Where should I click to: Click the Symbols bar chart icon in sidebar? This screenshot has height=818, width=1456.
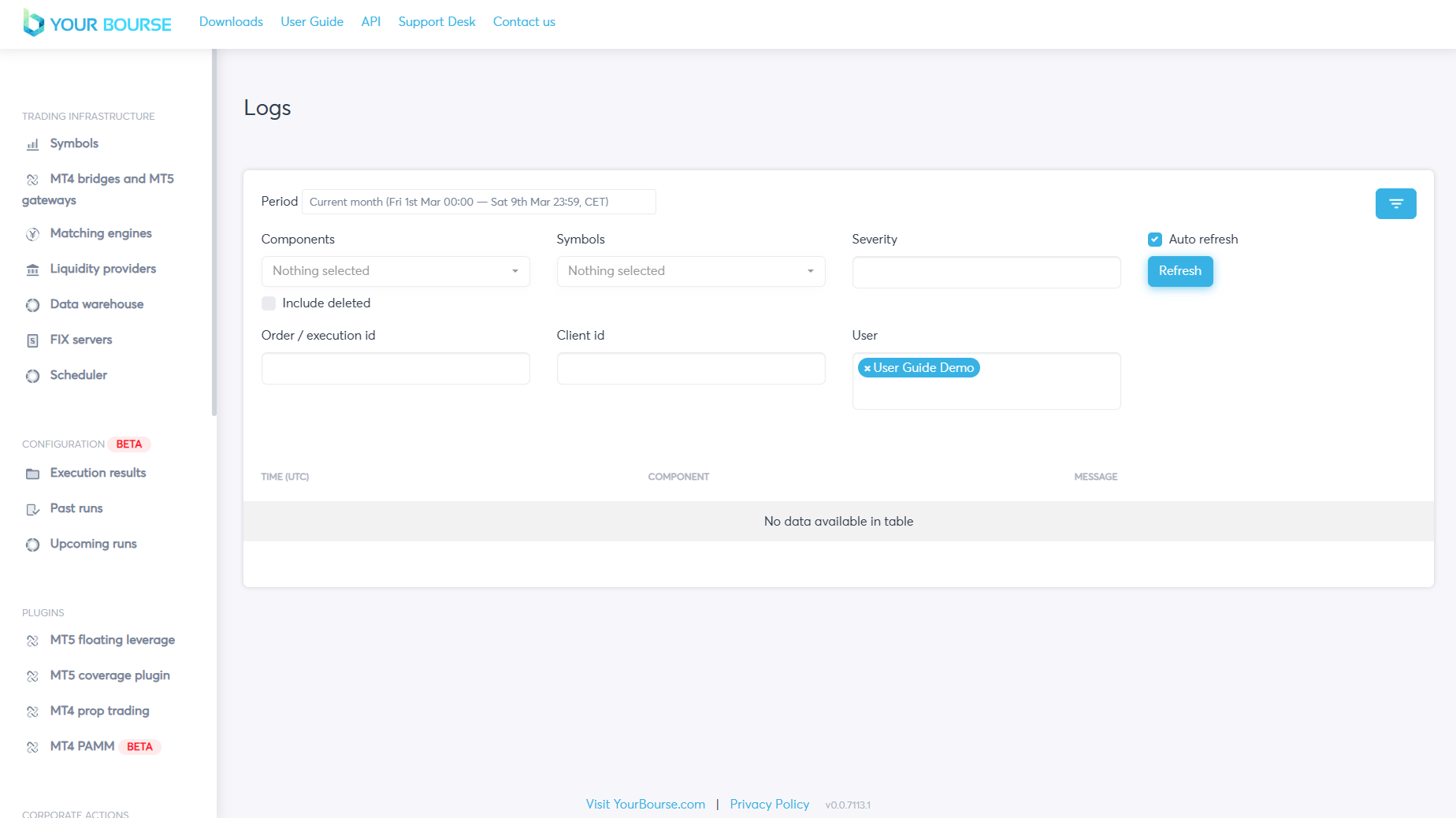coord(32,144)
